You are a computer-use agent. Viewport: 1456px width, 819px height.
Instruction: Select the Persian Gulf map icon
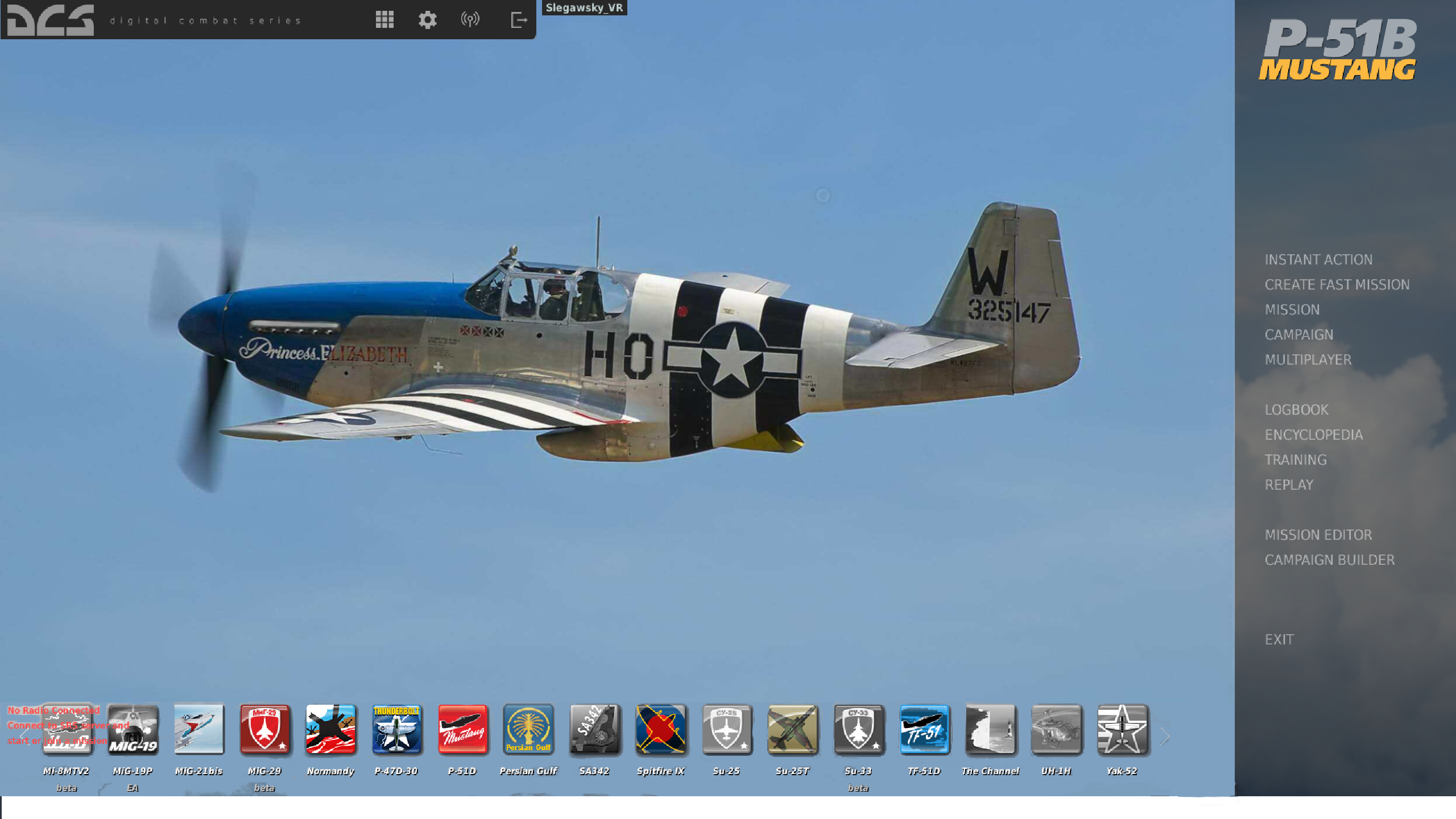click(x=528, y=730)
